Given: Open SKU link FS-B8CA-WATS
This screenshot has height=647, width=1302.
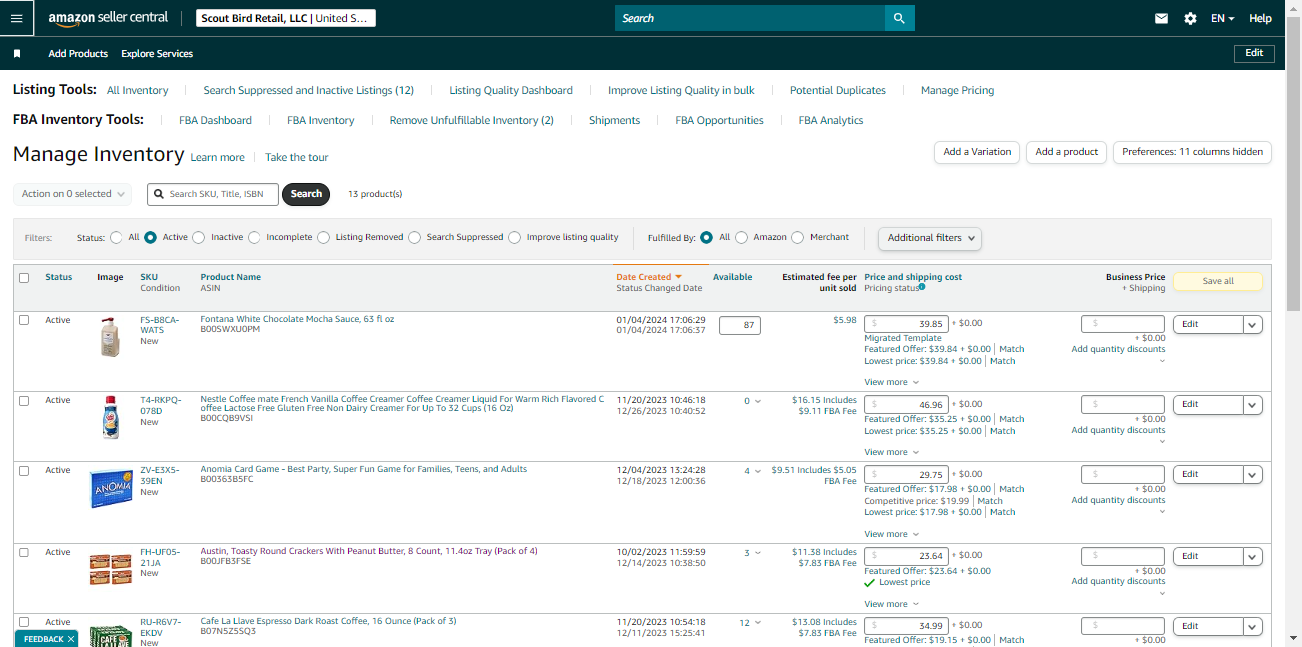Looking at the screenshot, I should pyautogui.click(x=160, y=324).
